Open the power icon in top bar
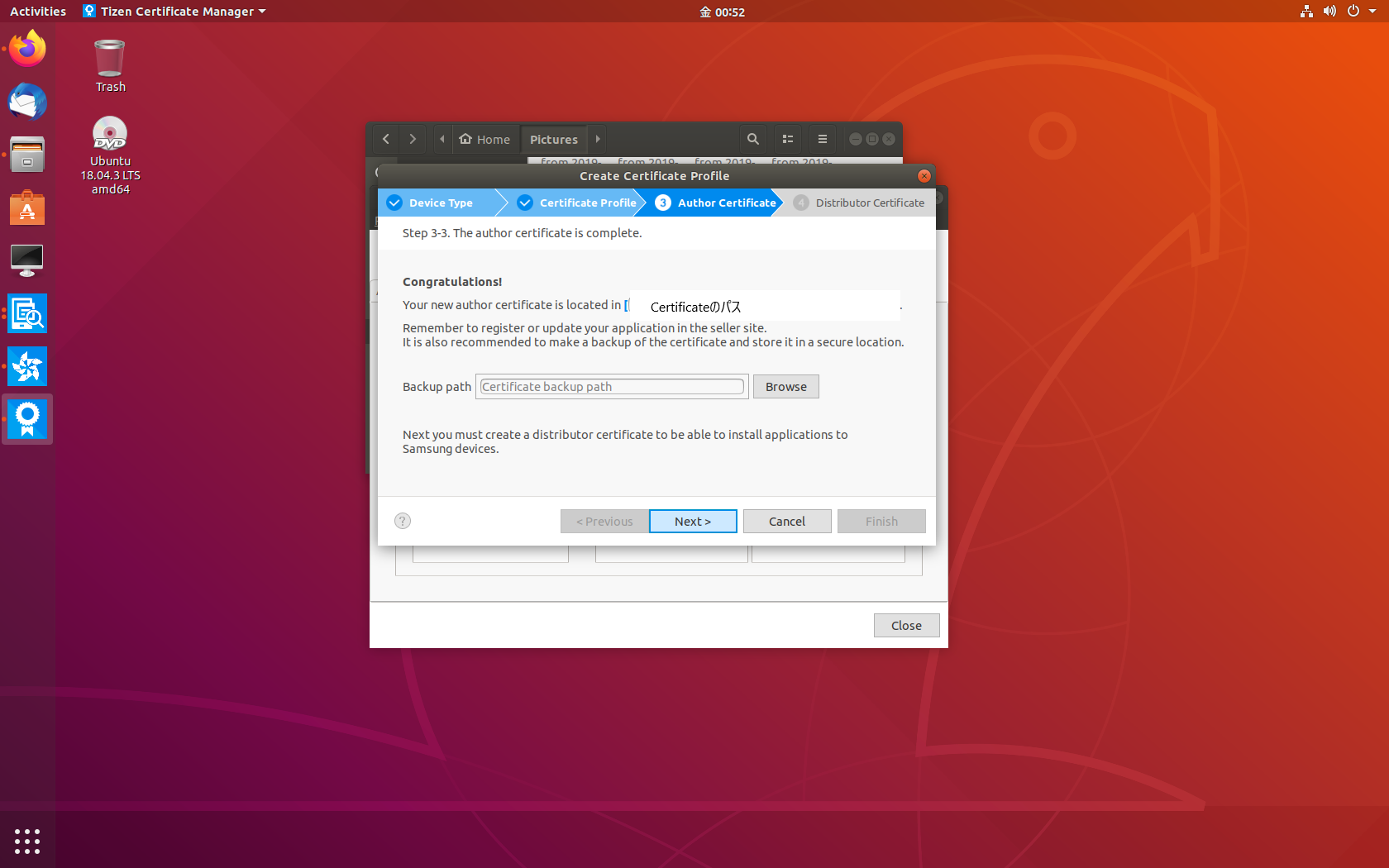The image size is (1389, 868). point(1353,12)
